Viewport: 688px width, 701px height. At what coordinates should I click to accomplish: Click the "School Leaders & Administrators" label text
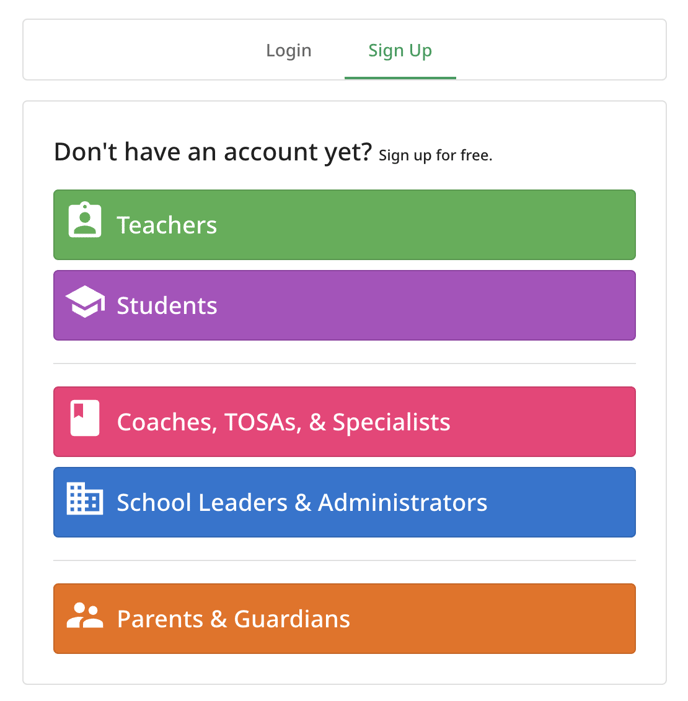[x=302, y=502]
